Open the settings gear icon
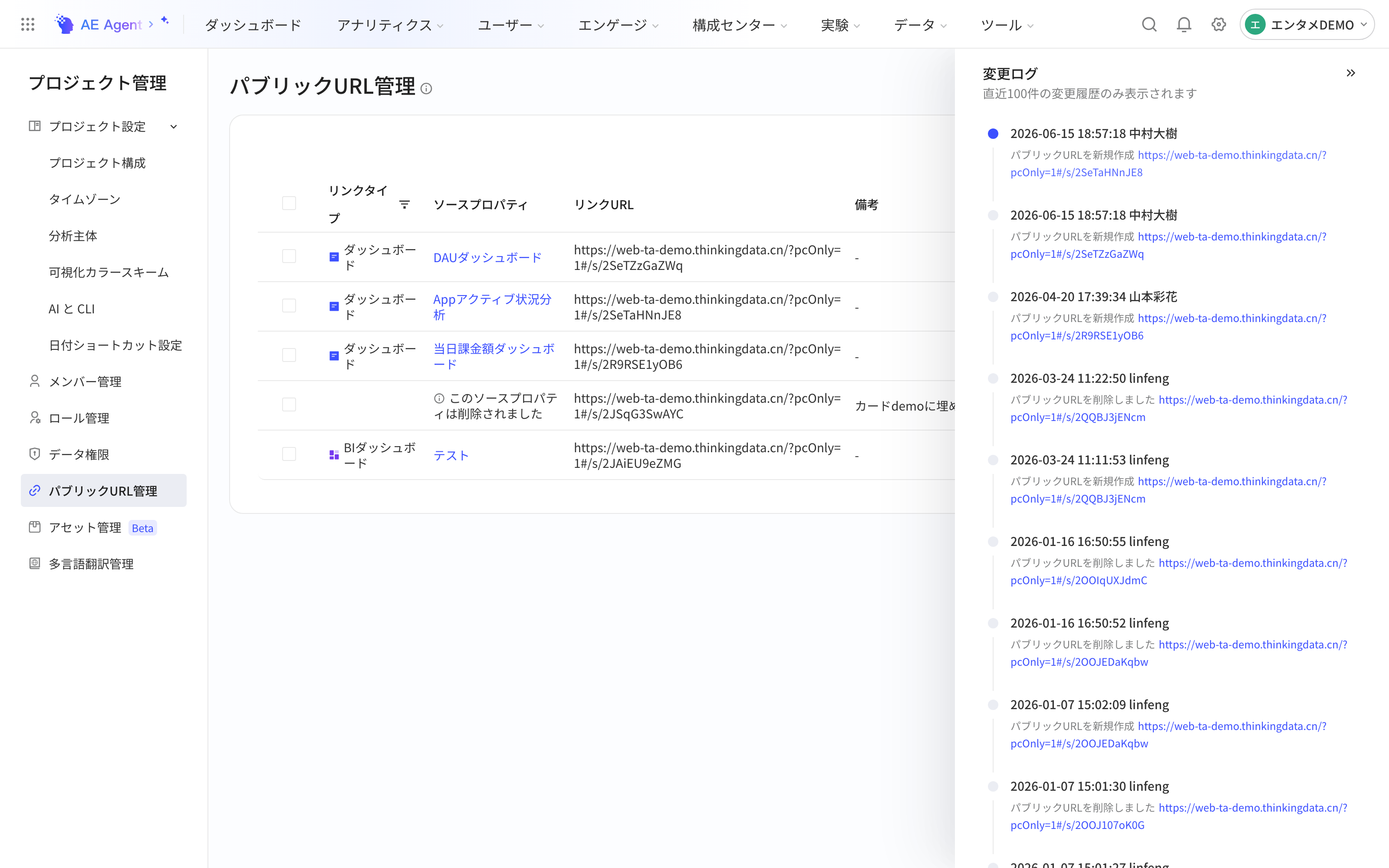 1218,25
